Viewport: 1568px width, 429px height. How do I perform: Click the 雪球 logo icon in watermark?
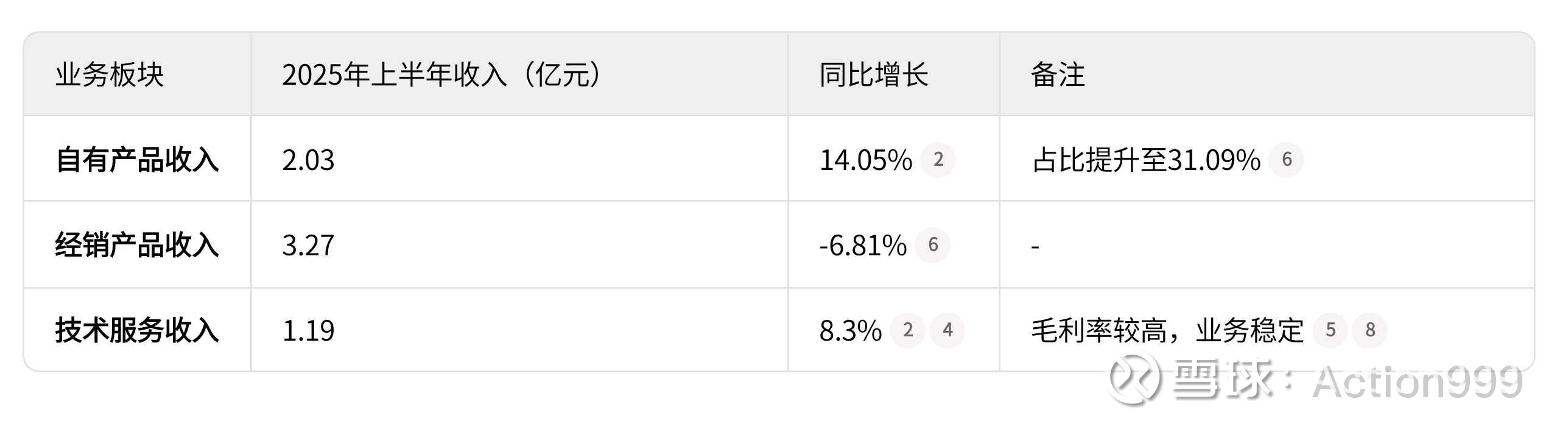[x=1134, y=379]
